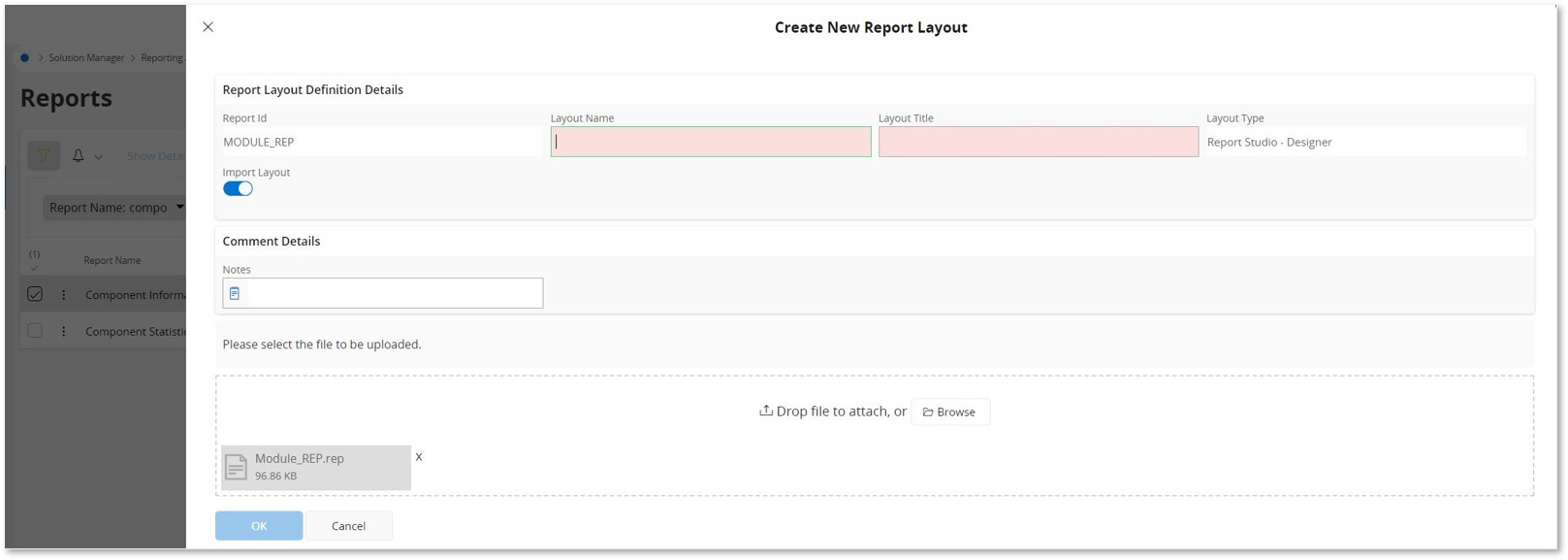Click the filter funnel icon
The image size is (1568, 560).
[44, 155]
